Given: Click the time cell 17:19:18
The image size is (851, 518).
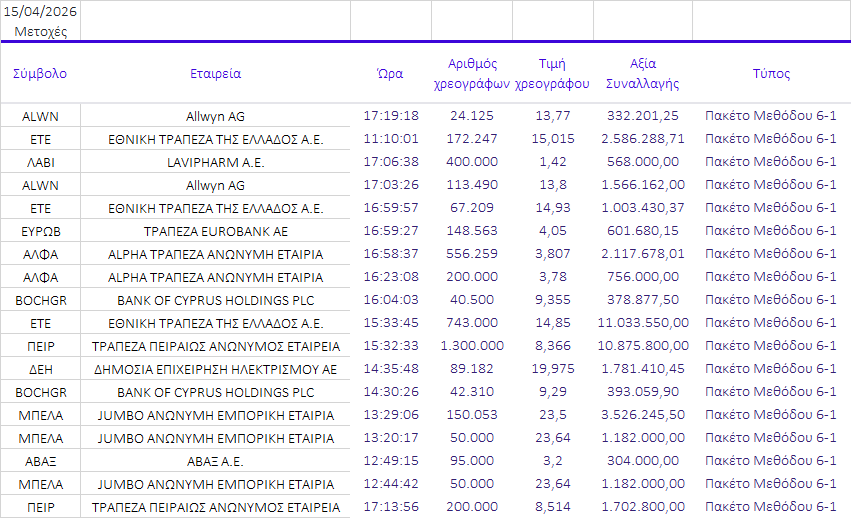Looking at the screenshot, I should coord(391,116).
